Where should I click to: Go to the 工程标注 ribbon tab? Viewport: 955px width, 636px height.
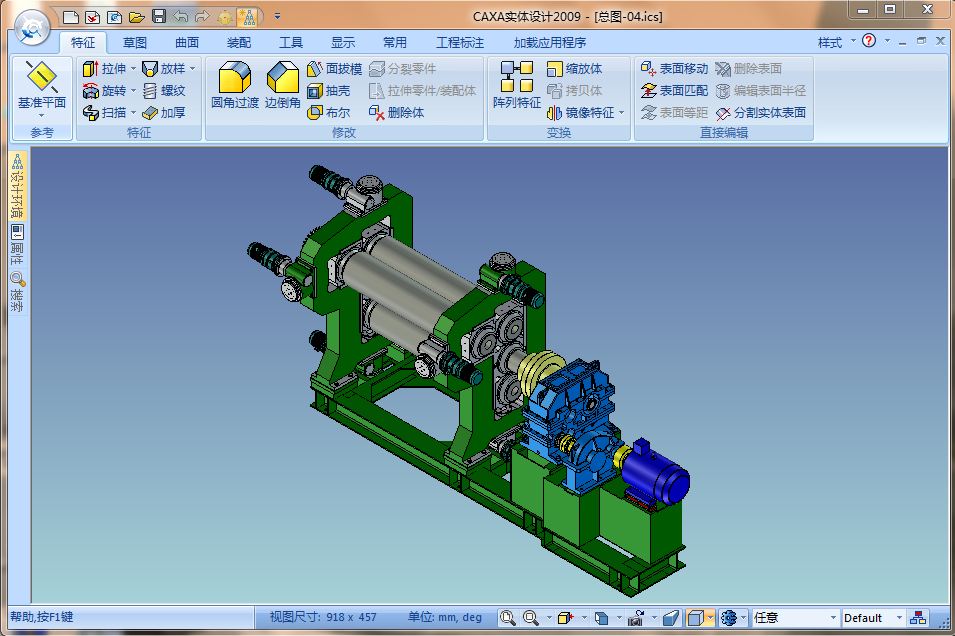[460, 43]
